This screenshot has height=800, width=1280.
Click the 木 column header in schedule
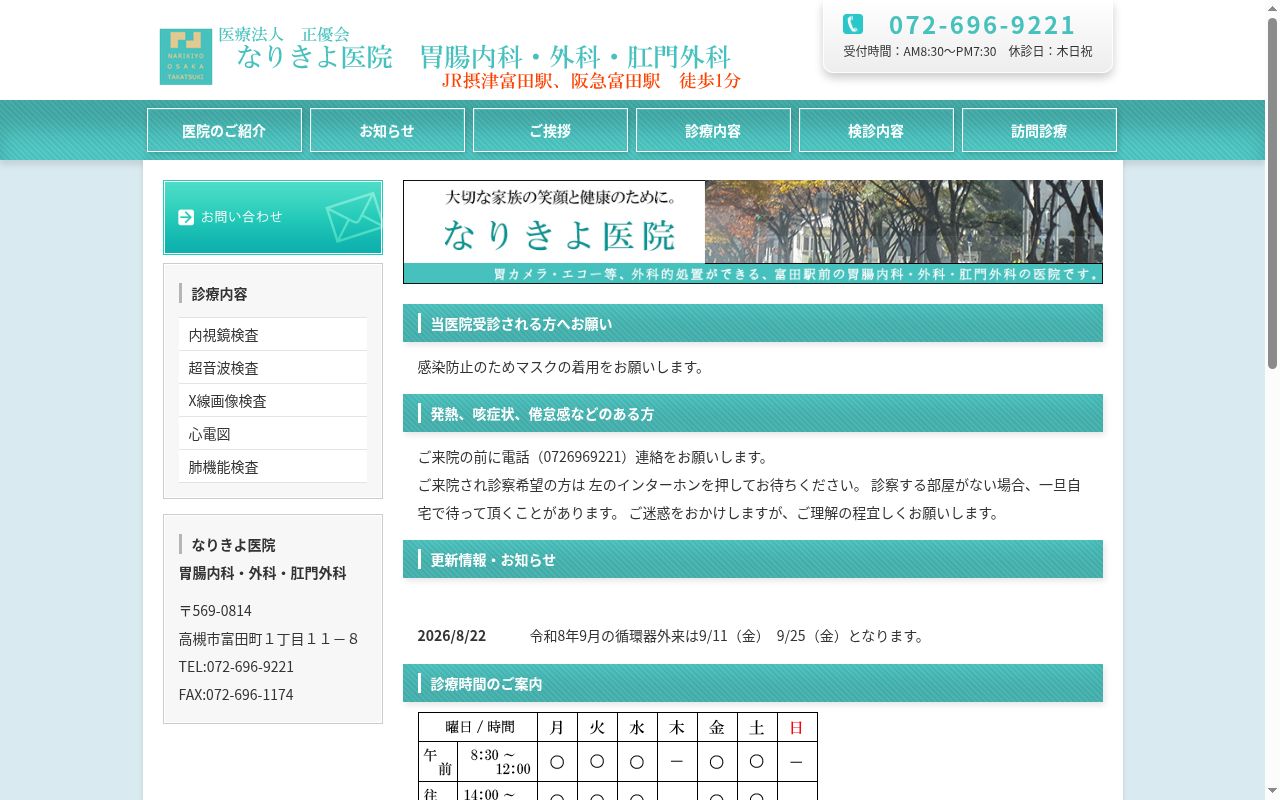[677, 727]
